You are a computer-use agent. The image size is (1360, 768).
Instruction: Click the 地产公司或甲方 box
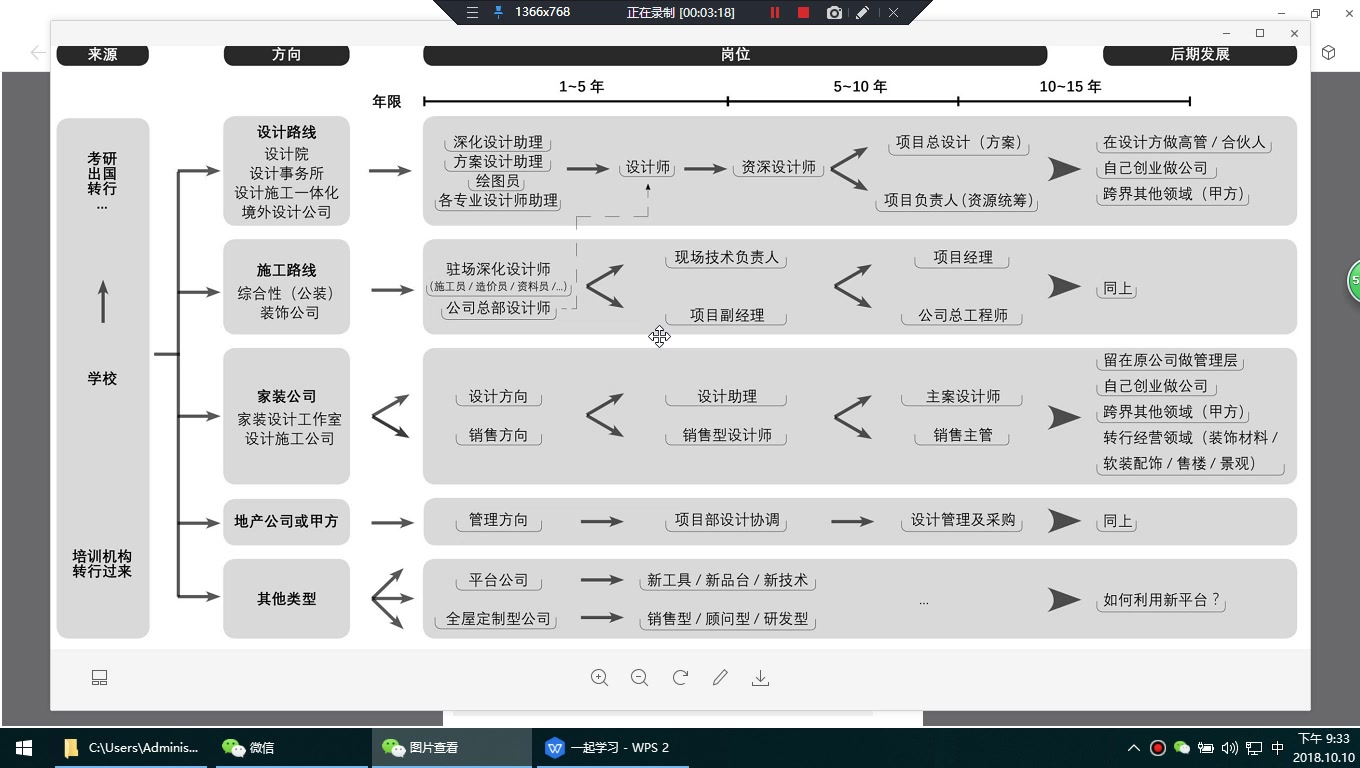[x=286, y=521]
